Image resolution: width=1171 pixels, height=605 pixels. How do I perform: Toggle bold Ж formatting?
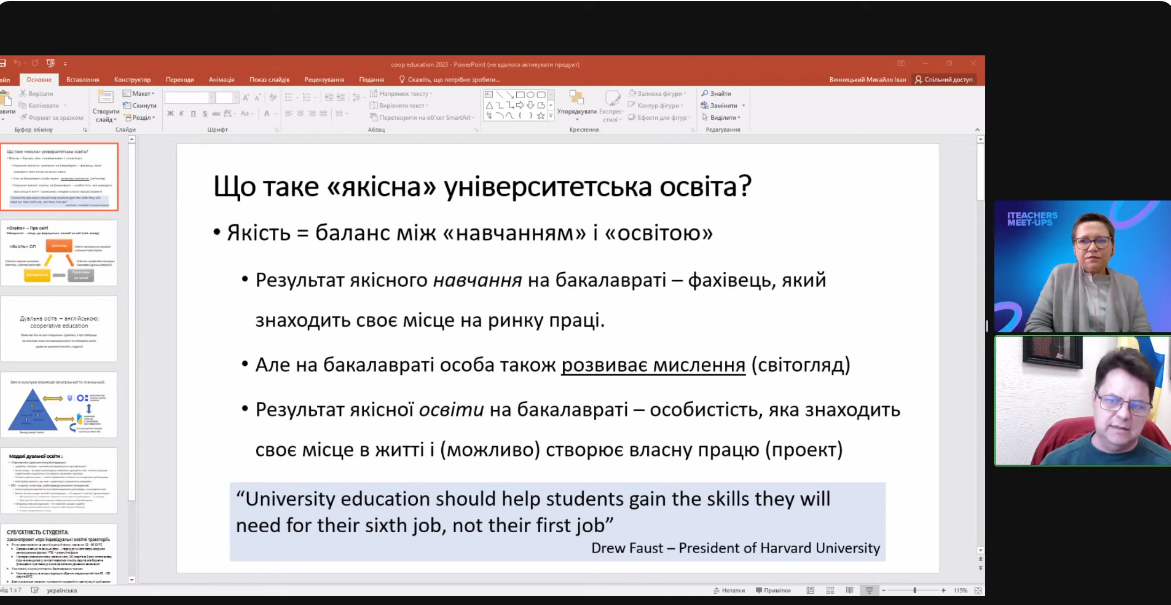(170, 114)
